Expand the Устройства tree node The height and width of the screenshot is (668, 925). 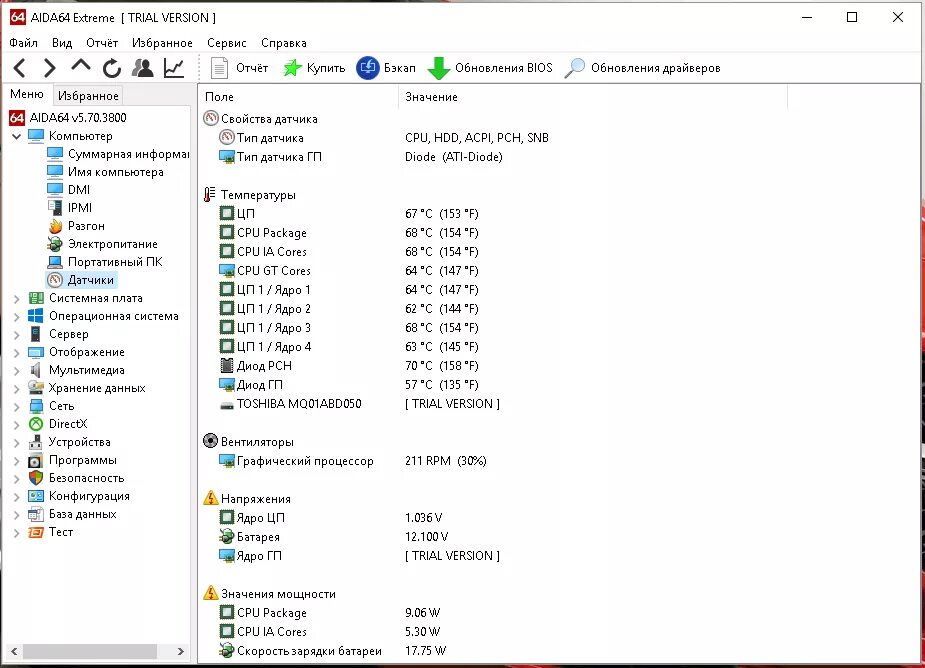tap(17, 443)
